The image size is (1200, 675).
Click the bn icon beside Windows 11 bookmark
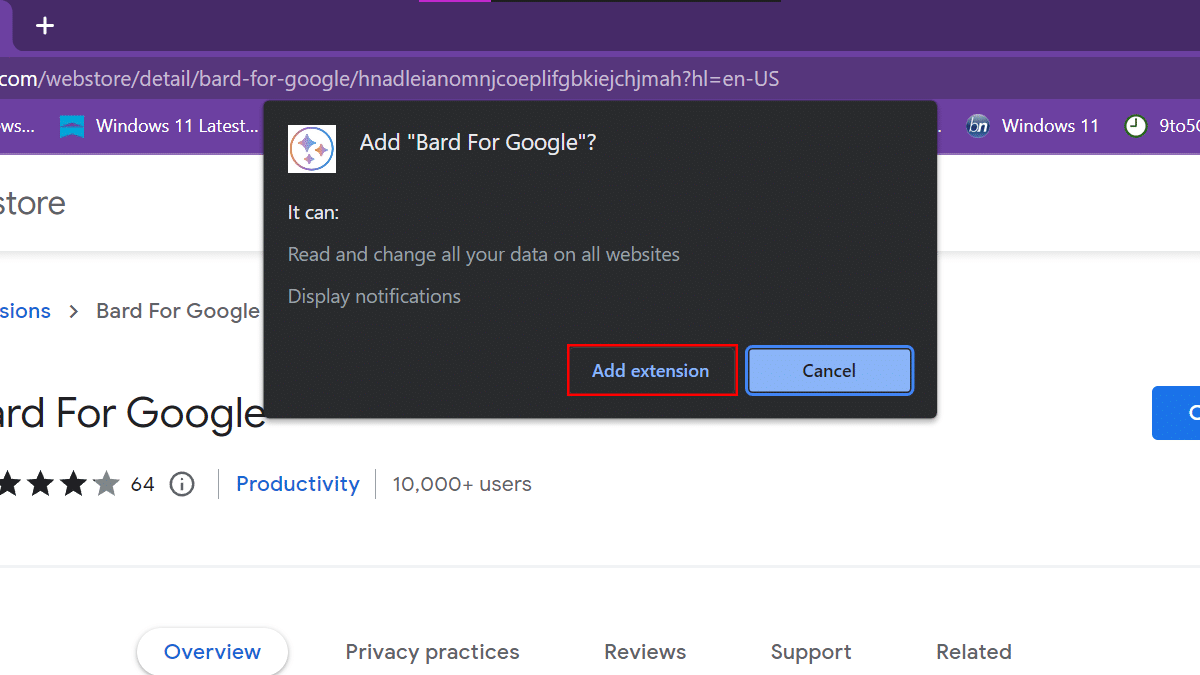[x=977, y=126]
